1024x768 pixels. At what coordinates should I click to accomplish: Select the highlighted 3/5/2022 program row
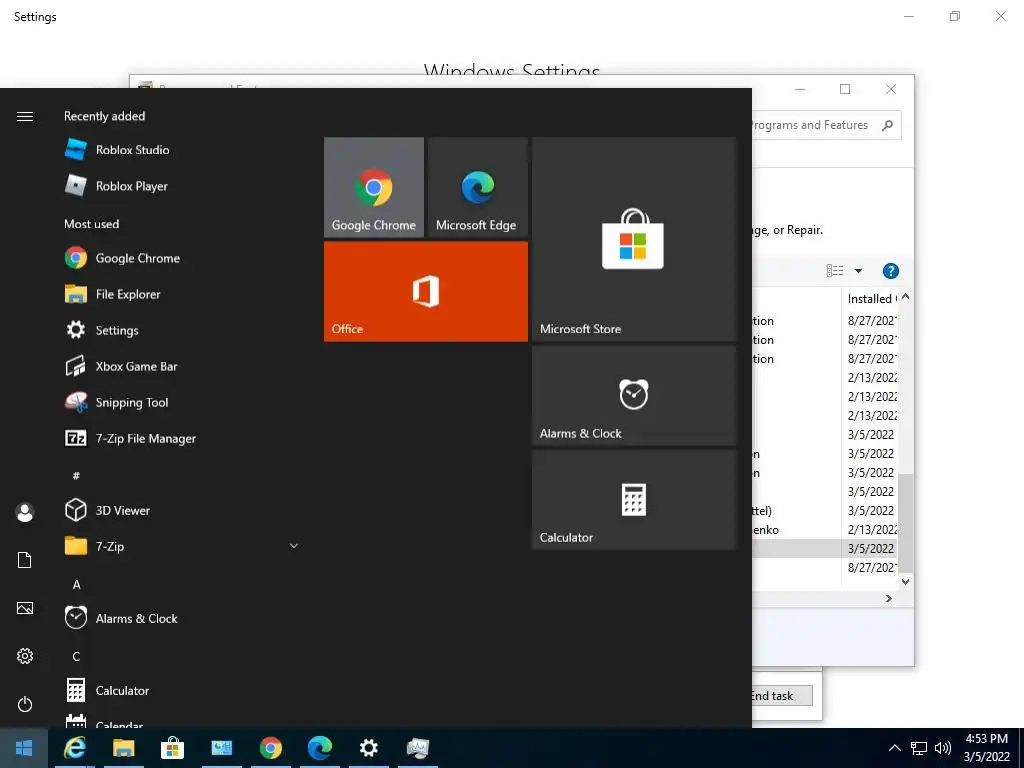[x=825, y=549]
